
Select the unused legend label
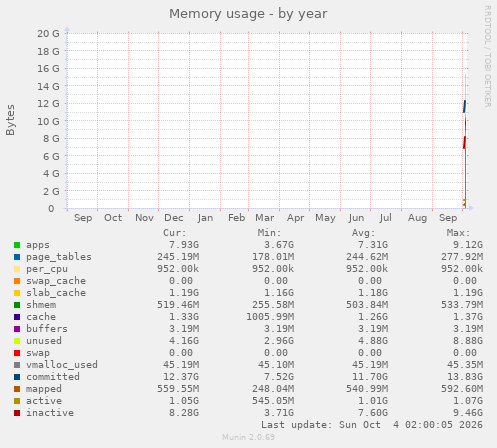point(44,341)
